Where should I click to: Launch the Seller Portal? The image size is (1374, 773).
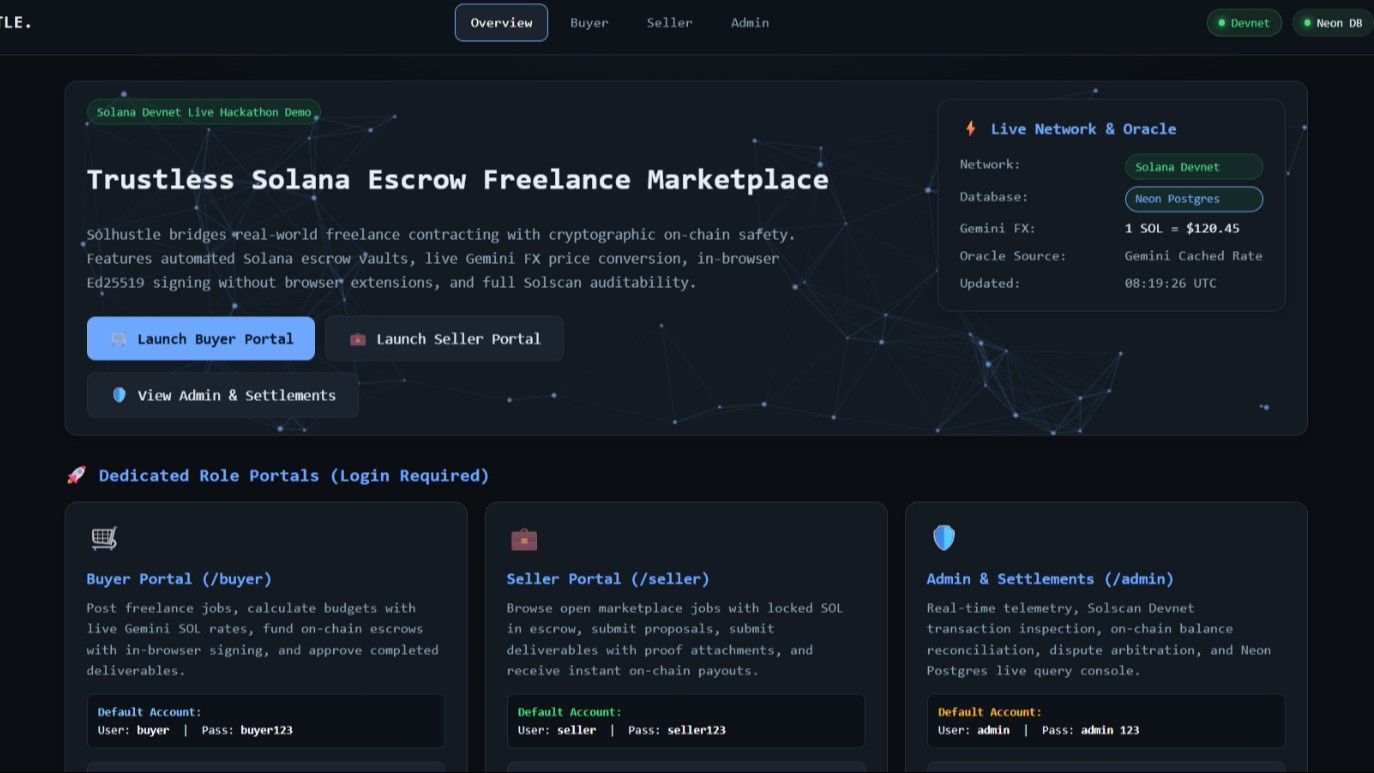pyautogui.click(x=444, y=339)
